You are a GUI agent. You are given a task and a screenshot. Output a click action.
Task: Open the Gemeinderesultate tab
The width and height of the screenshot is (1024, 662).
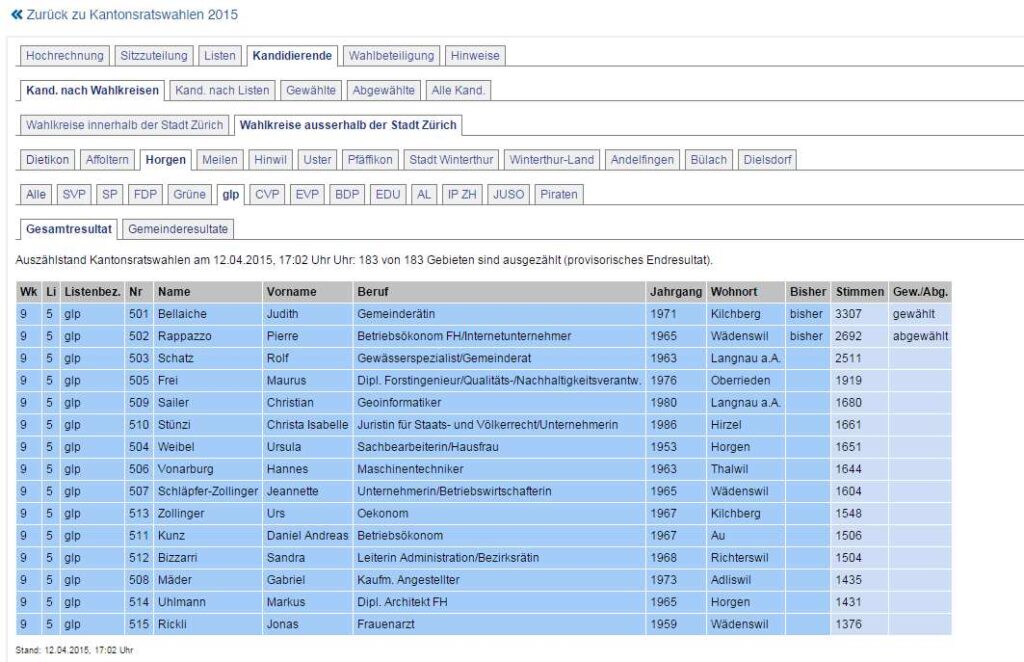[x=177, y=229]
